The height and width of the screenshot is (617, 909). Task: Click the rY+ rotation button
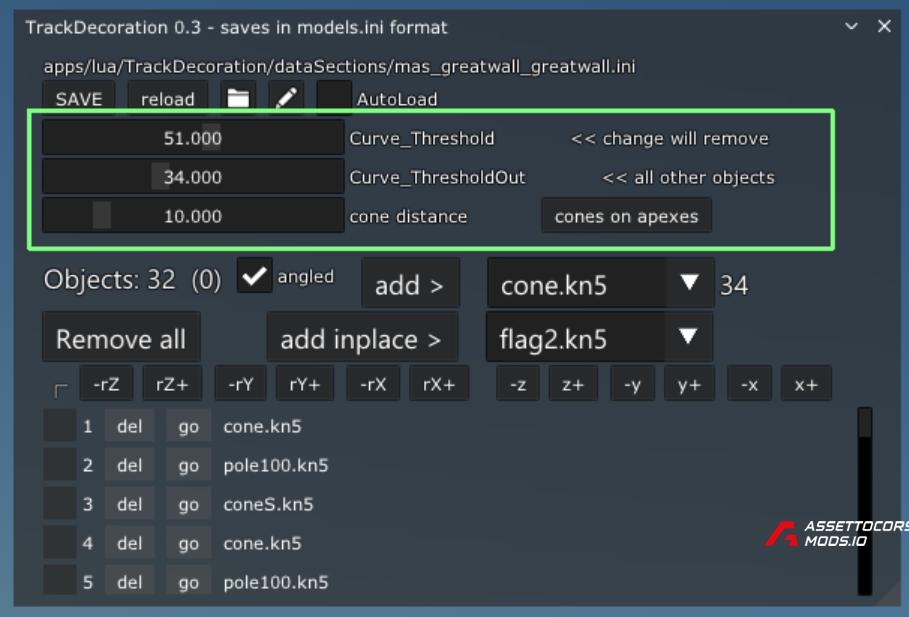coord(305,383)
